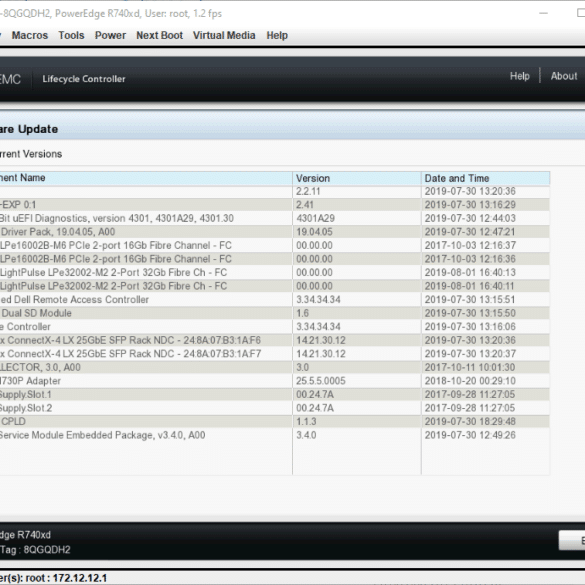Screen dimensions: 585x585
Task: Open the Next Boot menu
Action: (x=159, y=35)
